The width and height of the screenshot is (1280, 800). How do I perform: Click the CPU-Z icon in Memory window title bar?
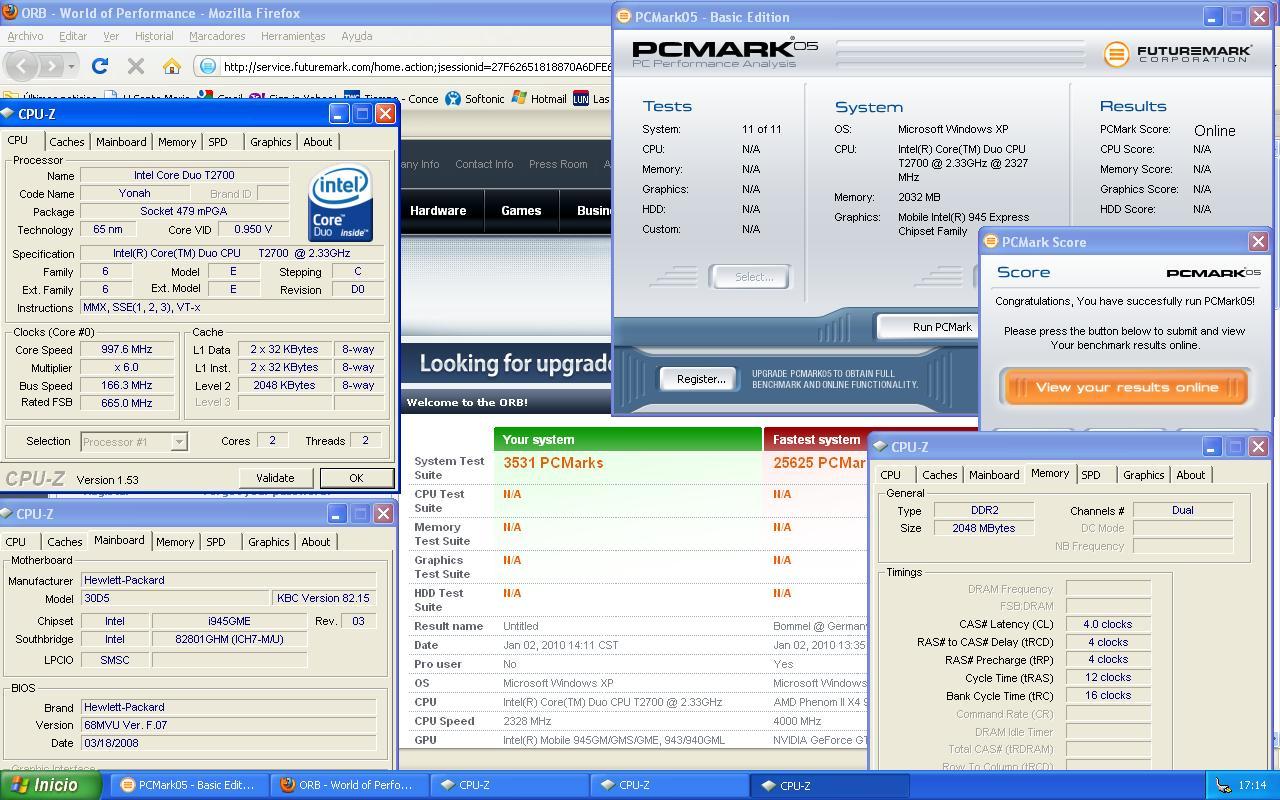[880, 447]
